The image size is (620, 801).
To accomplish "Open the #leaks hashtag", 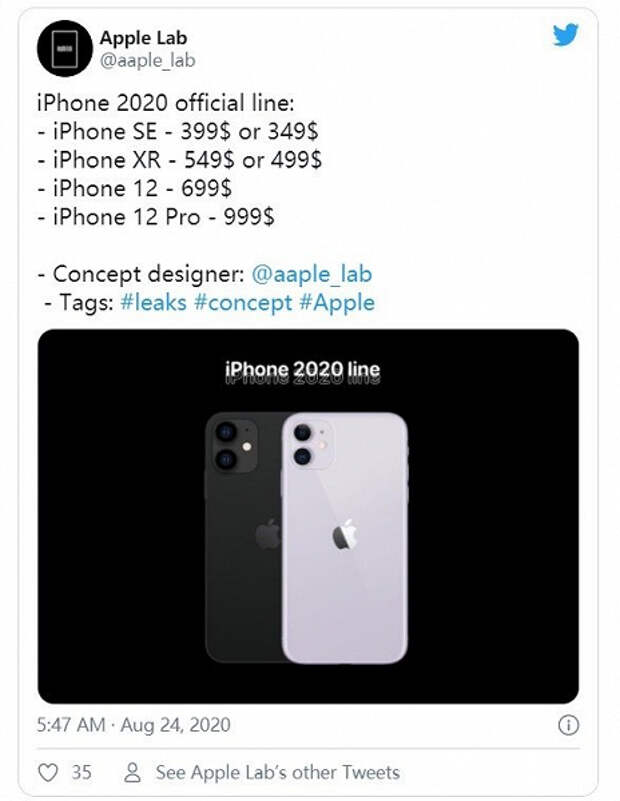I will 153,302.
